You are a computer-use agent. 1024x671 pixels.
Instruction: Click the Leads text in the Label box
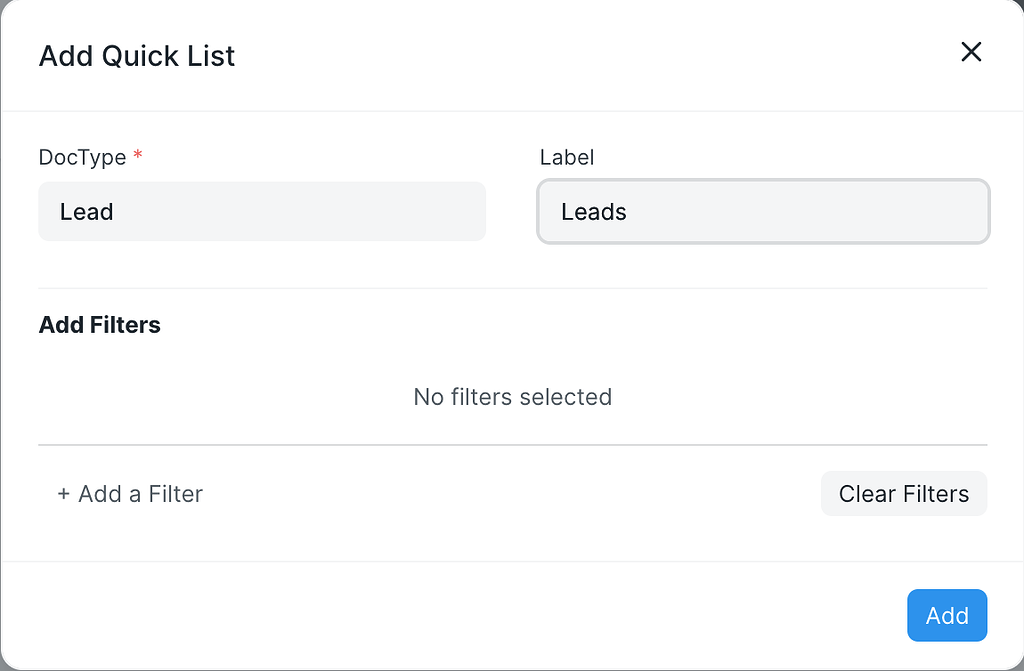[x=593, y=211]
